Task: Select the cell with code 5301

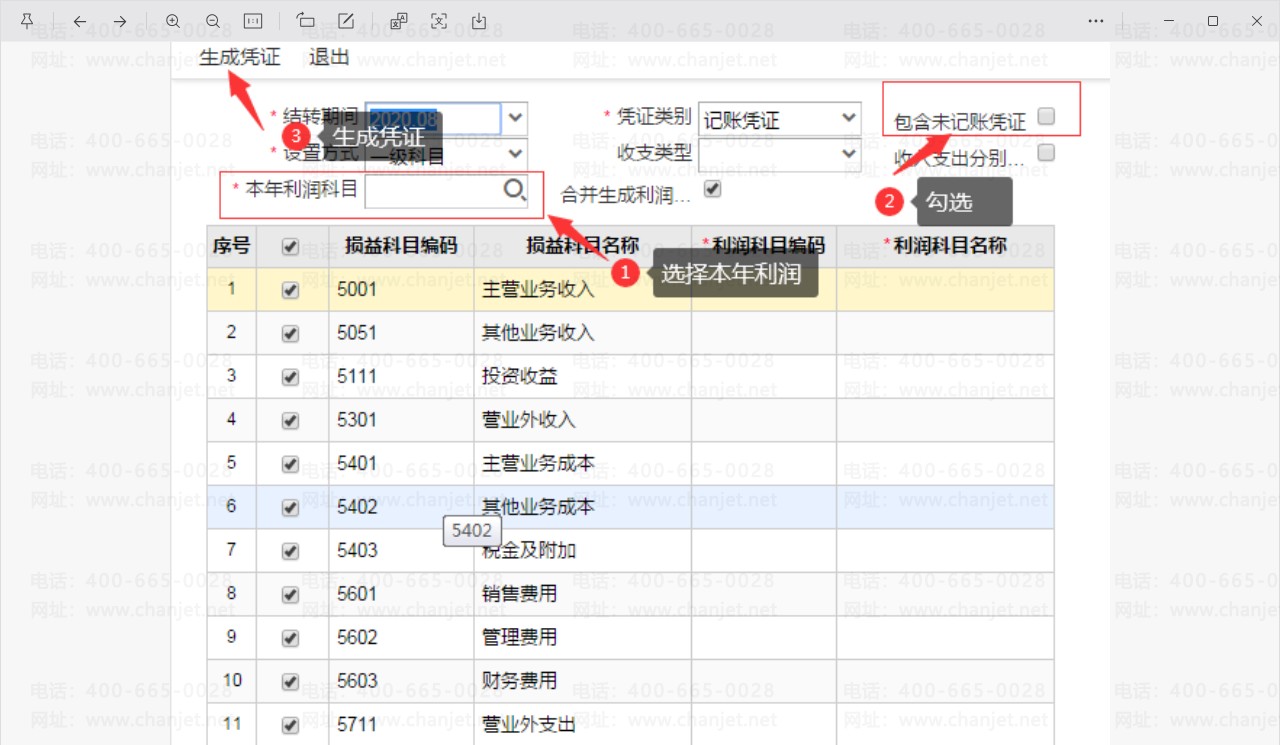Action: (401, 420)
